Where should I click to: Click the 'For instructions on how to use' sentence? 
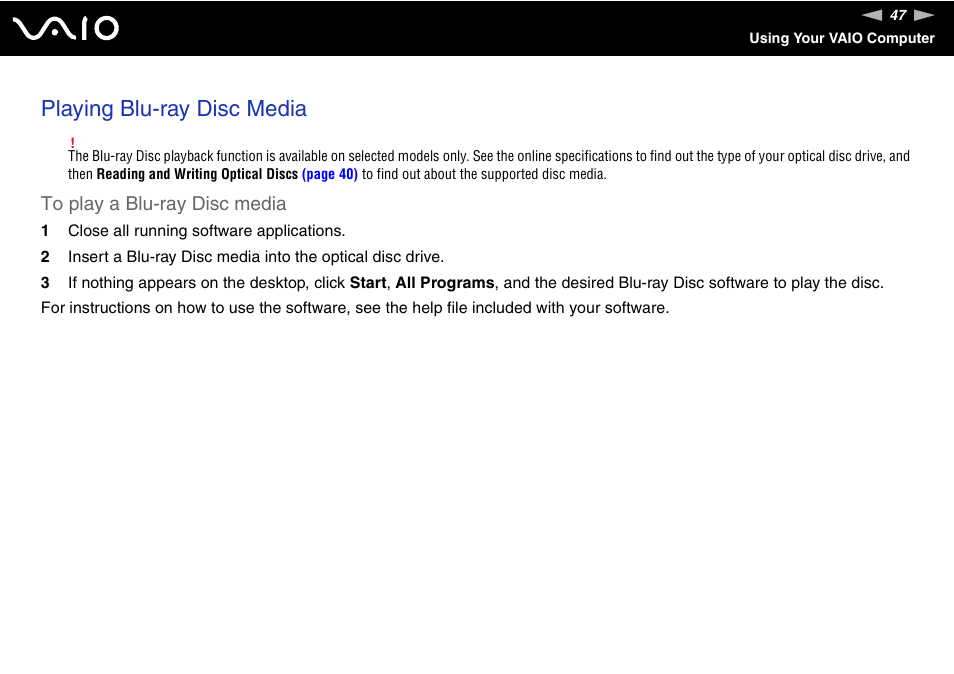tap(355, 308)
